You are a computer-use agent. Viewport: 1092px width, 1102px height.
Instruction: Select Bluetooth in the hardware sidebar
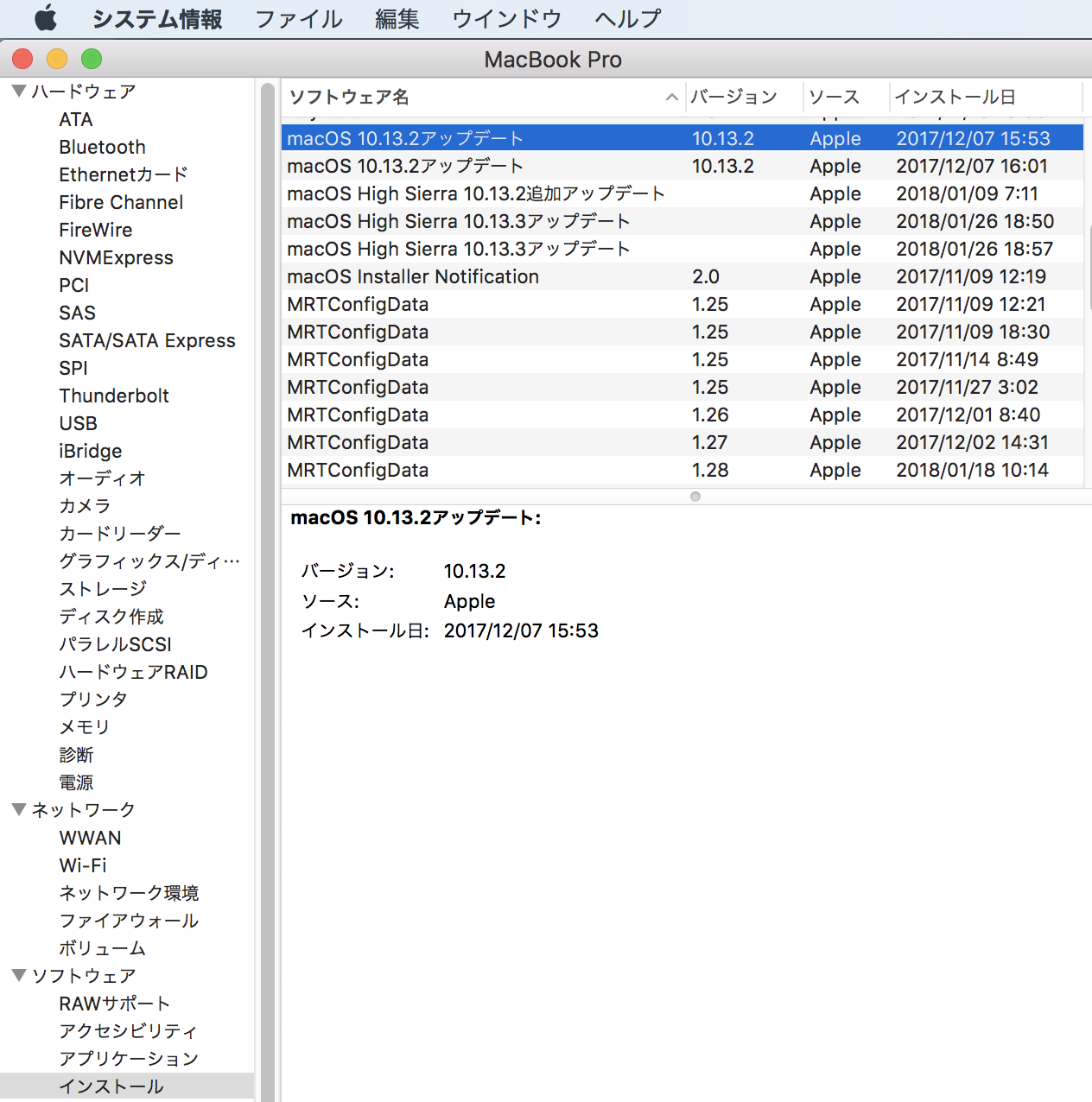coord(102,147)
